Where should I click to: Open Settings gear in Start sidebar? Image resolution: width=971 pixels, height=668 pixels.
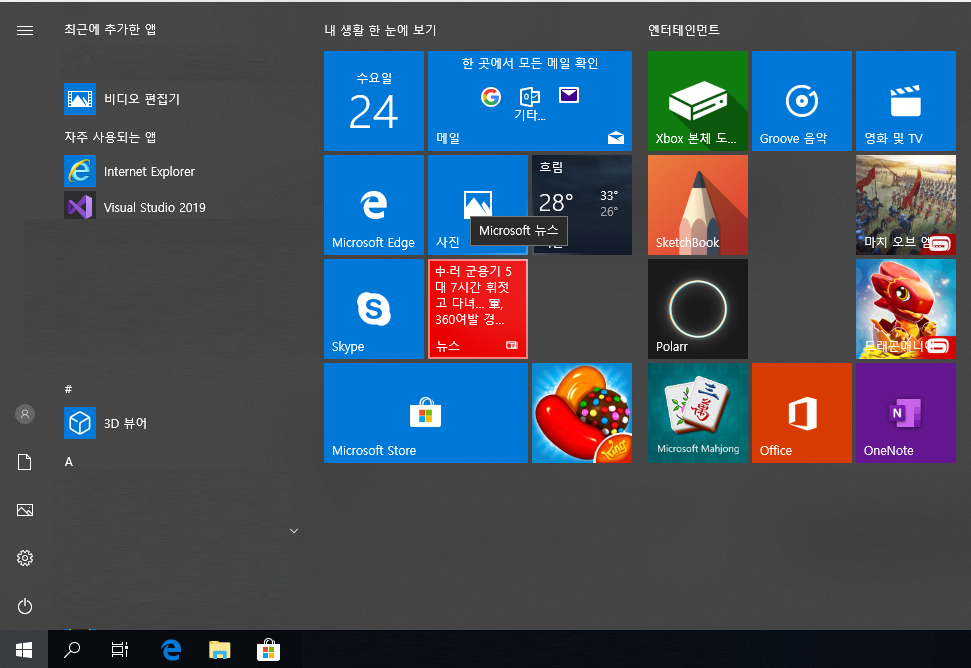25,558
